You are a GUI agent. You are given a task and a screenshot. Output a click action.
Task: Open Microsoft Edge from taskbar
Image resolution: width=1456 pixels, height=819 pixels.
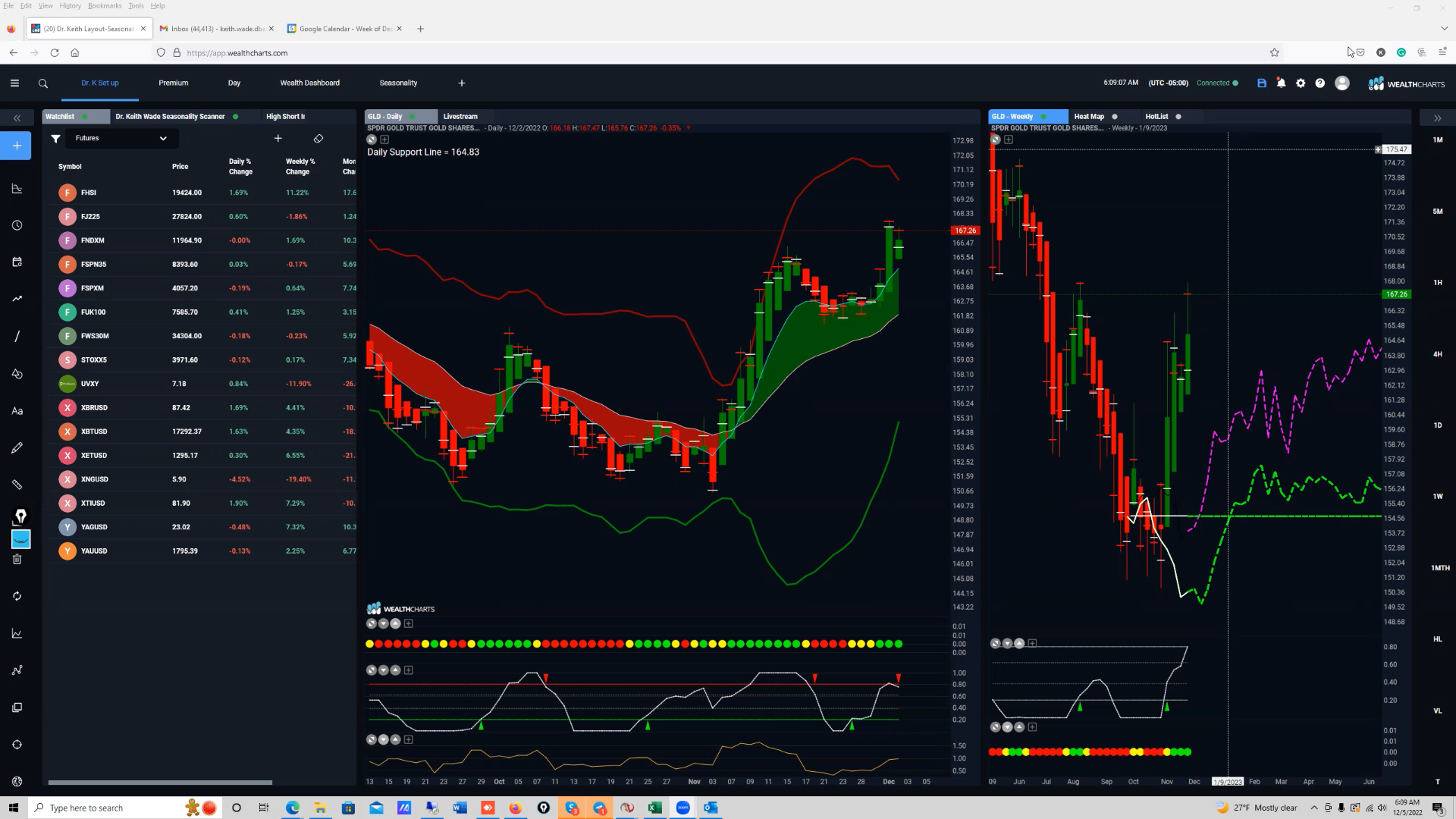coord(293,808)
